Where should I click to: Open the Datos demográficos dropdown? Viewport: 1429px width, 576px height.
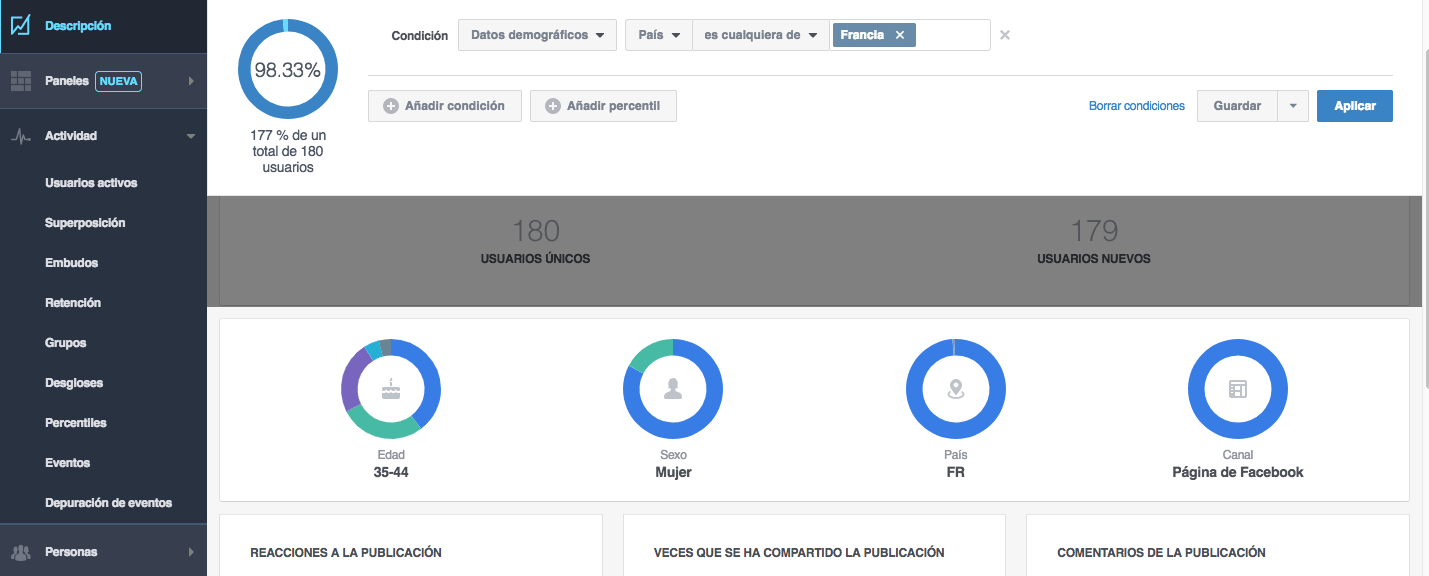[537, 35]
